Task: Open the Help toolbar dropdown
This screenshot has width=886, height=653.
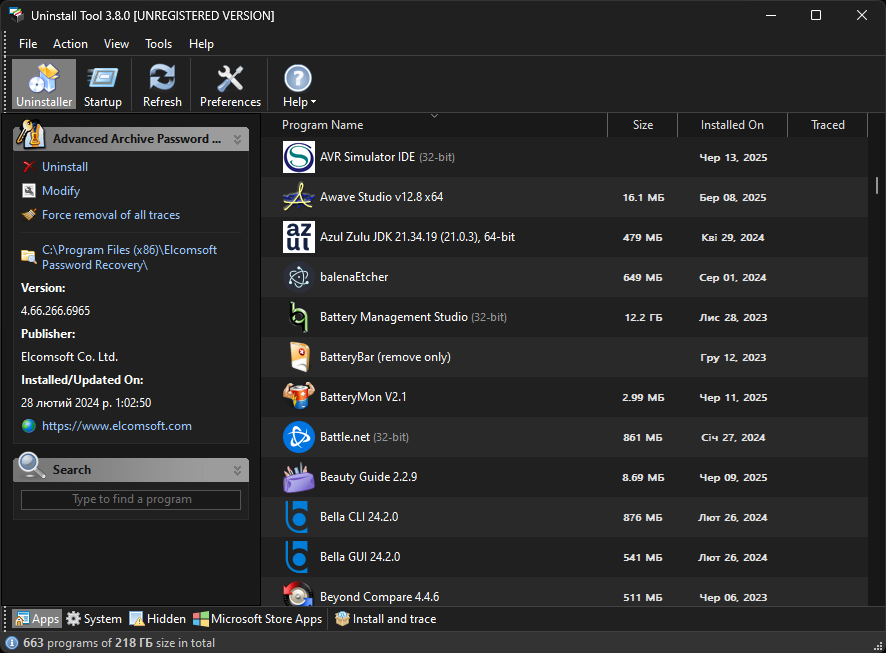Action: click(x=299, y=85)
